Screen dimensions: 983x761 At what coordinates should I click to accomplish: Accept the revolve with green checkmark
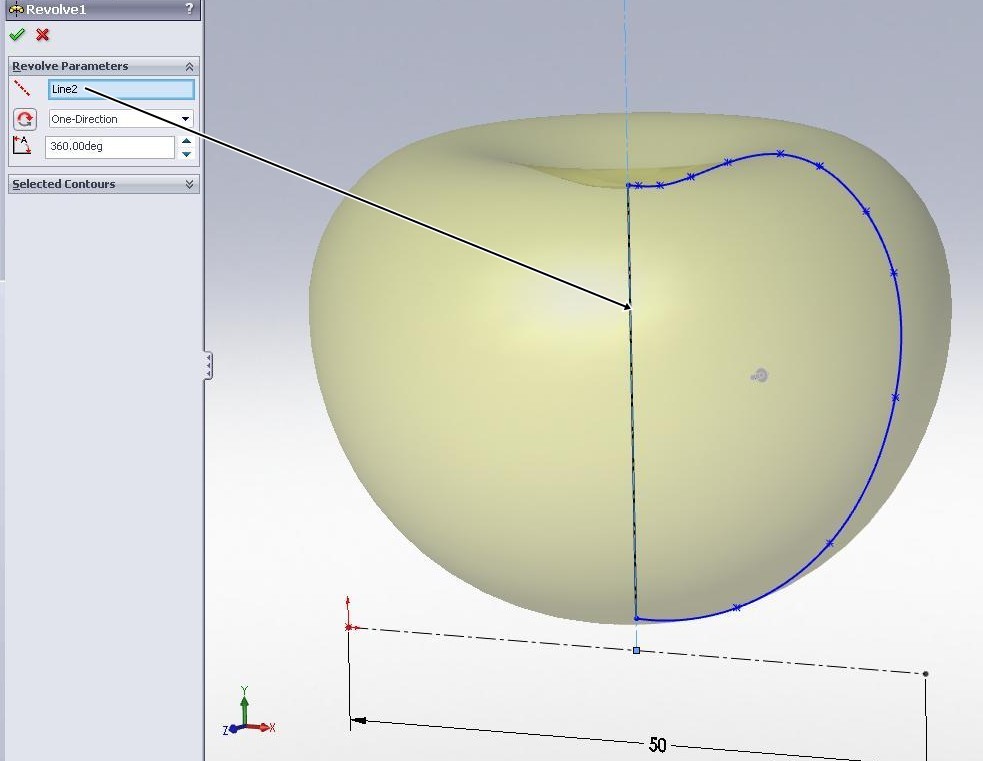17,34
